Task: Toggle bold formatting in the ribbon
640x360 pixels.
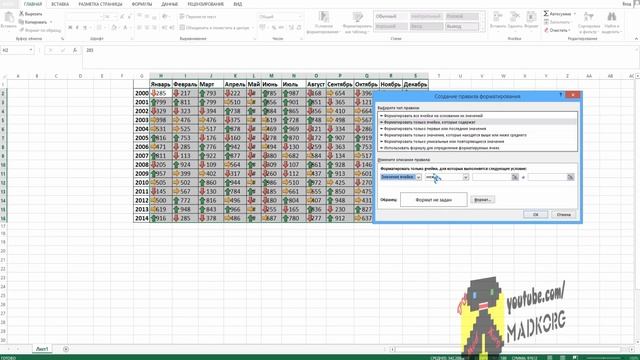Action: point(70,27)
